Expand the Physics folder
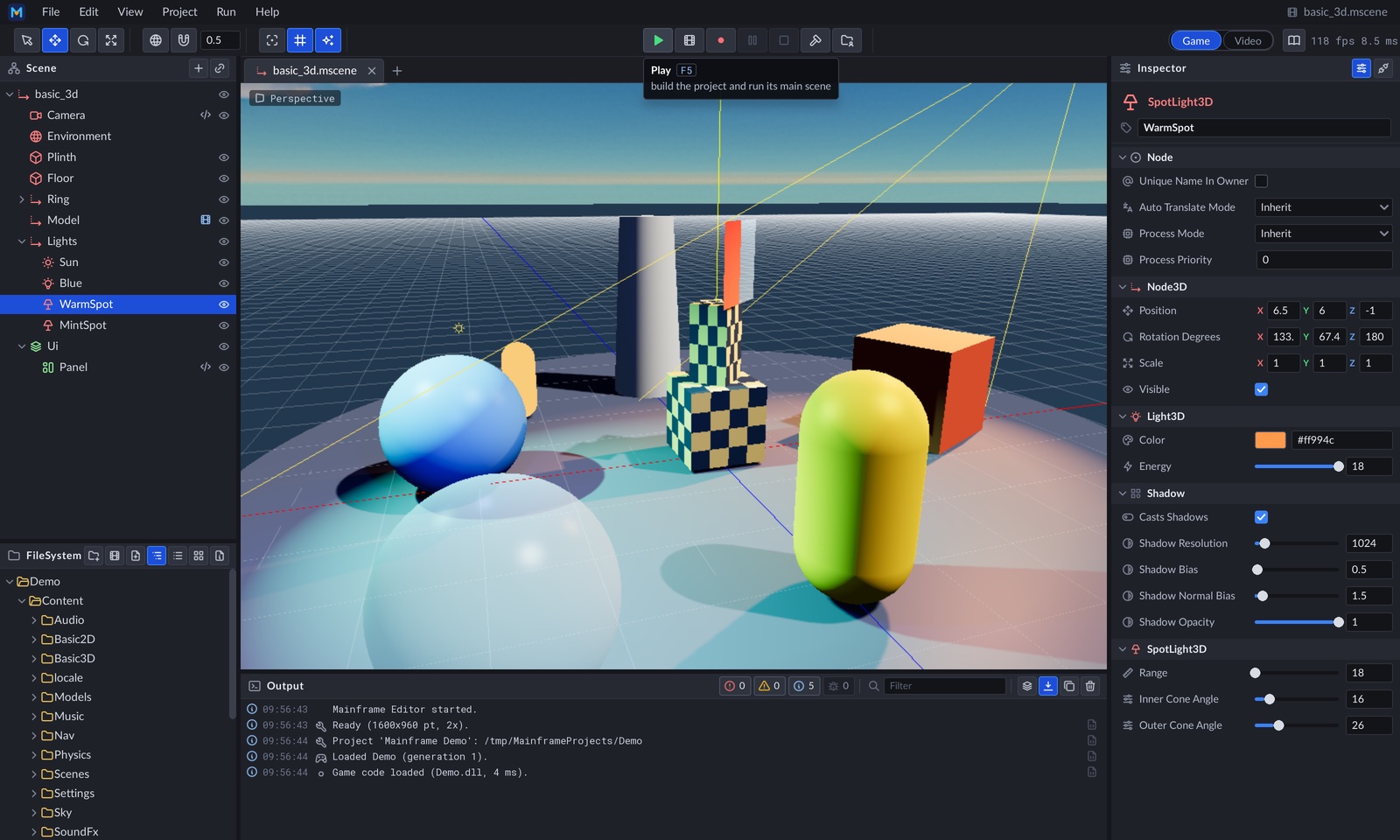 click(34, 755)
